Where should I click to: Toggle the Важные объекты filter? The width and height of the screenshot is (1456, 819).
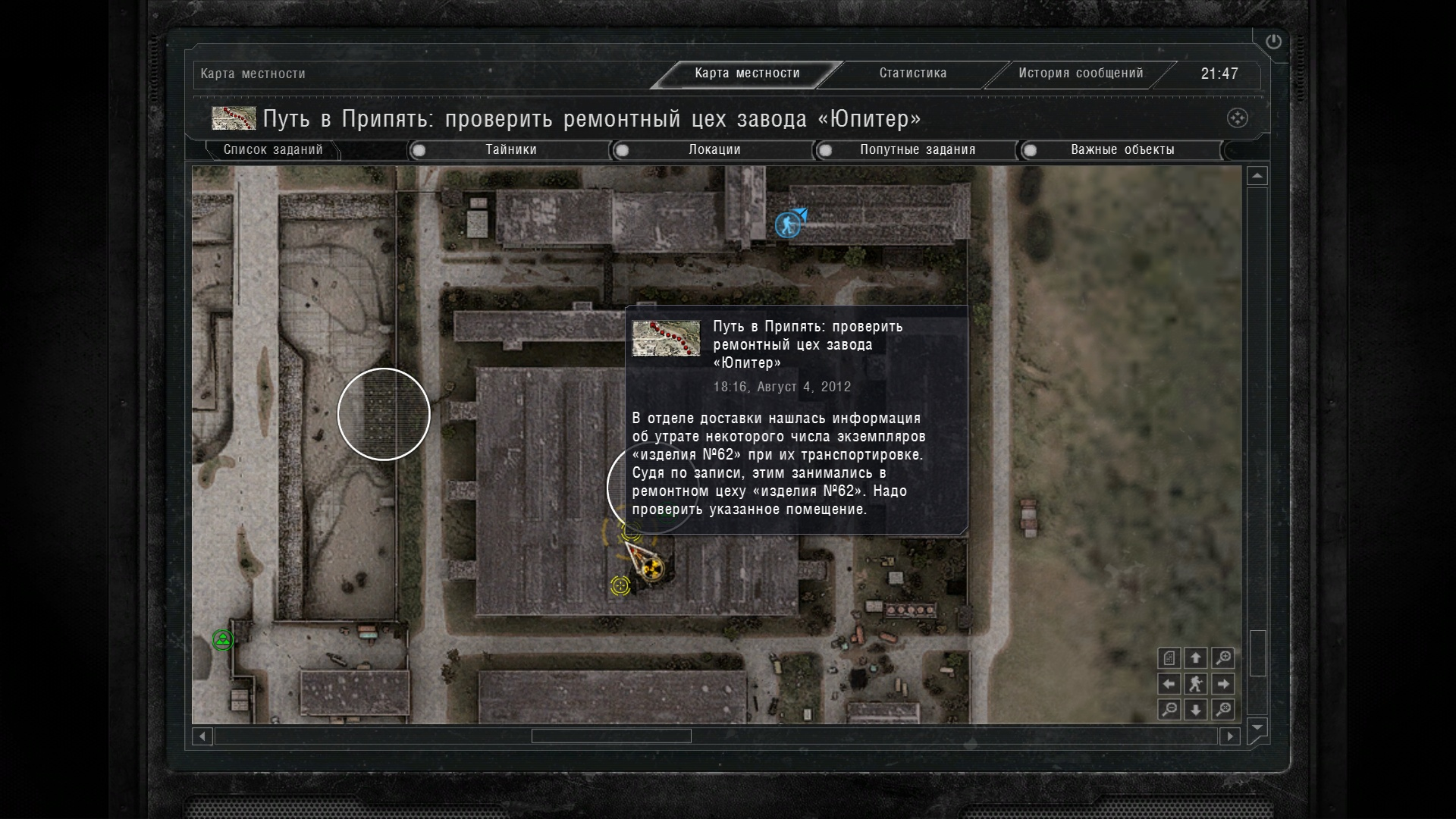(x=1122, y=150)
